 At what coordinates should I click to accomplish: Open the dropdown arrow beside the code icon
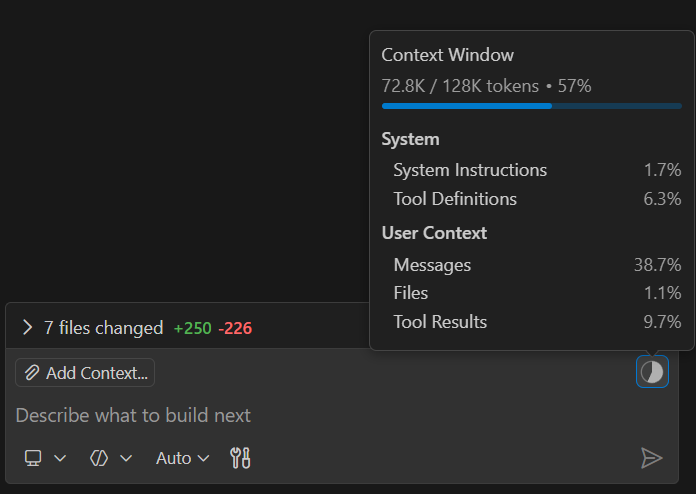point(126,458)
